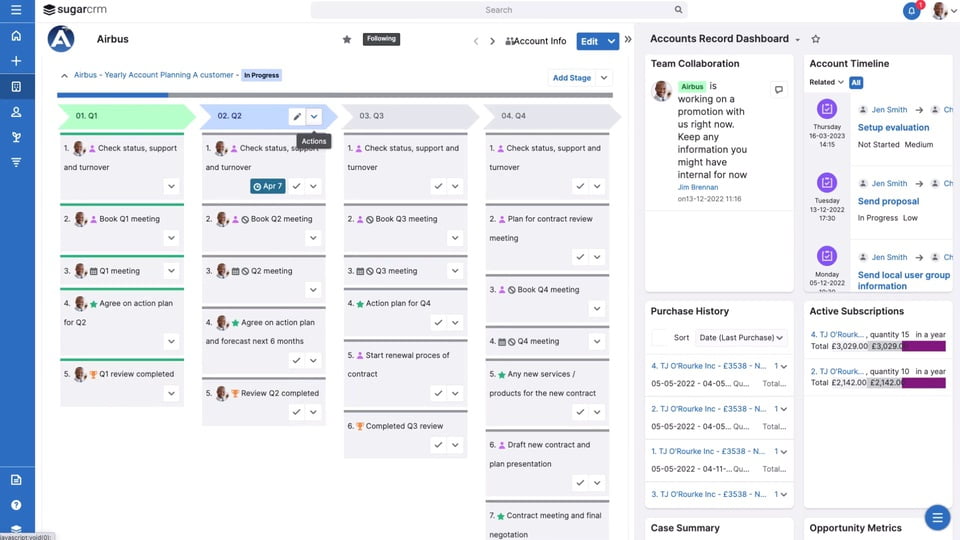Open the Related filter dropdown in timeline

click(827, 83)
